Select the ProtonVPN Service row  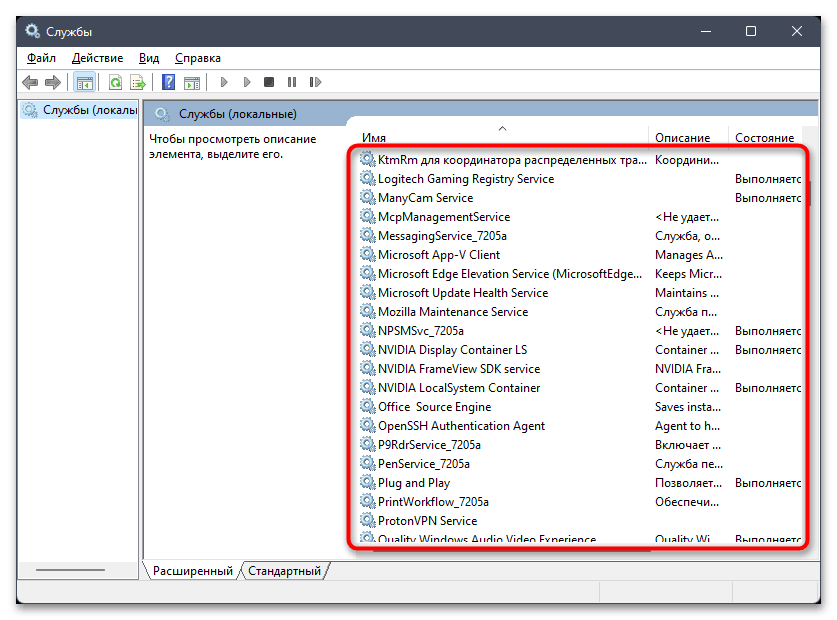tap(427, 521)
